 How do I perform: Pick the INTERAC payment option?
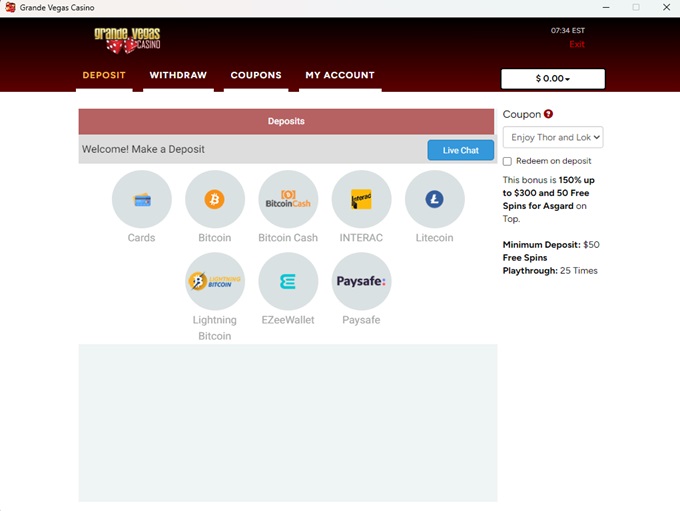click(361, 200)
